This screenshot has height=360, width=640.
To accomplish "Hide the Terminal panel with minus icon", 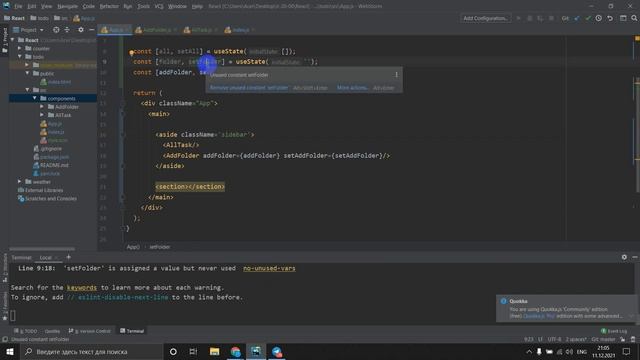I will [635, 257].
